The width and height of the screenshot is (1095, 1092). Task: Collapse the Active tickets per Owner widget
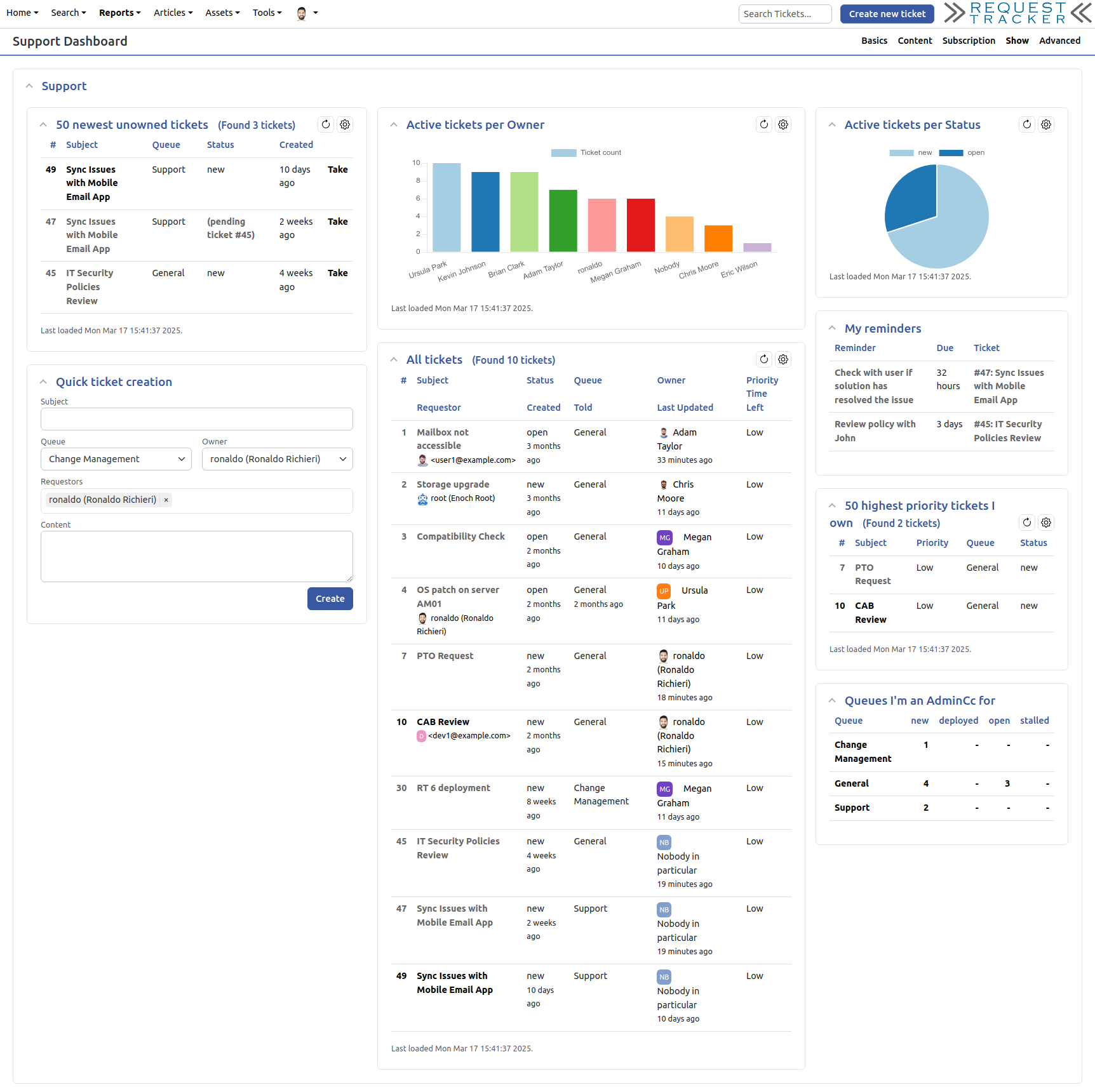pyautogui.click(x=394, y=125)
